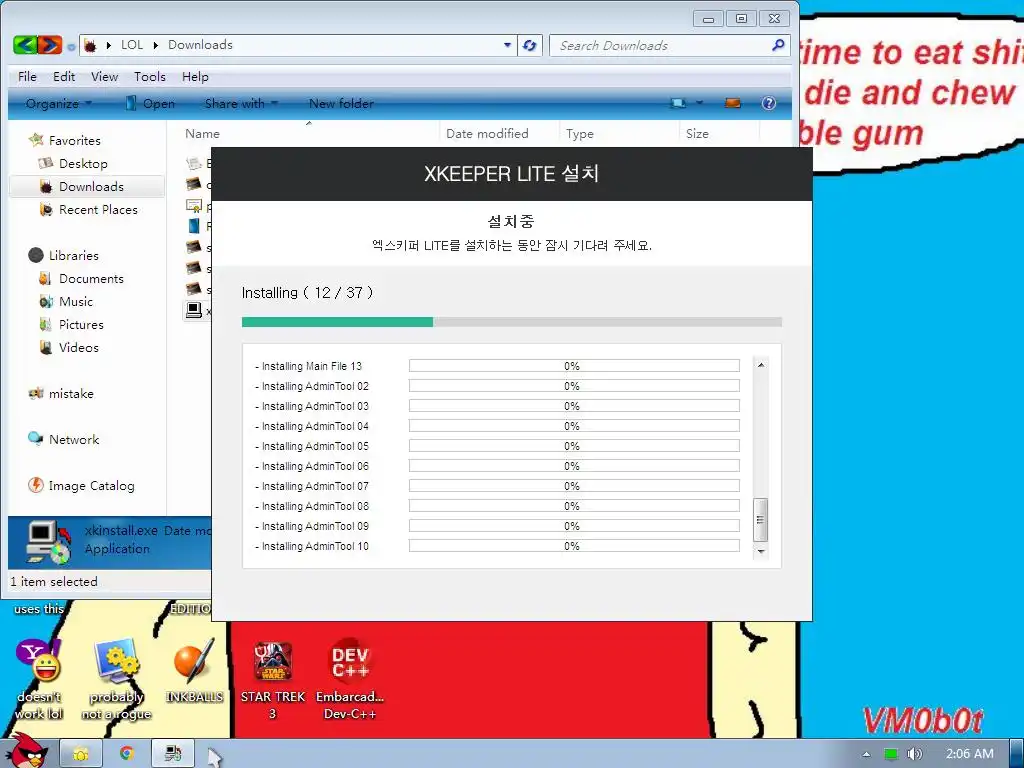Expand the arrow after LOL breadcrumb
Image resolution: width=1024 pixels, height=768 pixels.
pos(155,45)
